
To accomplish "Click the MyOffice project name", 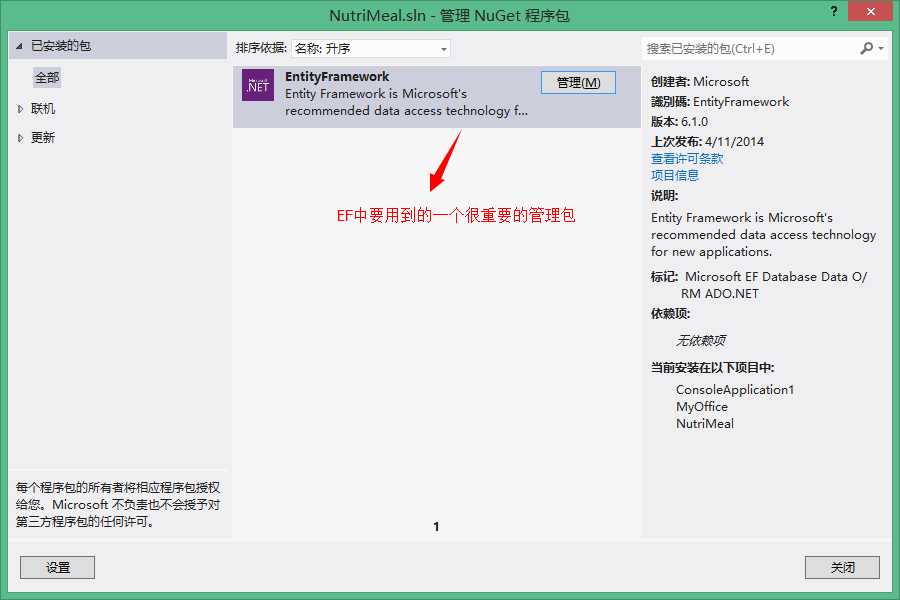I will pos(702,407).
